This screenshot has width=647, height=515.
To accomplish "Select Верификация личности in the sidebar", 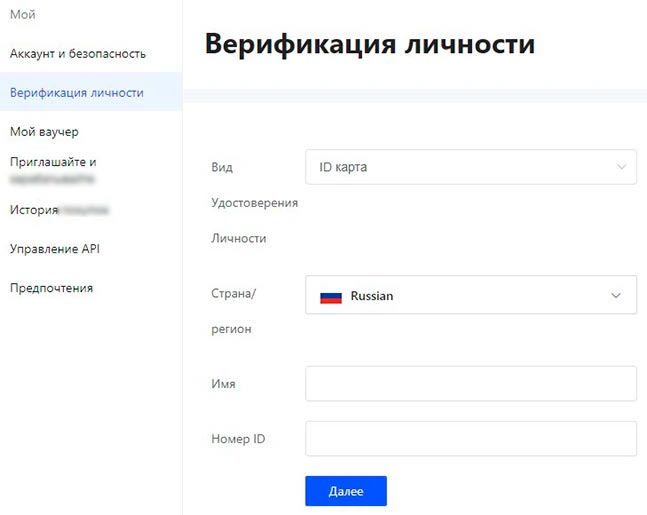I will click(77, 93).
